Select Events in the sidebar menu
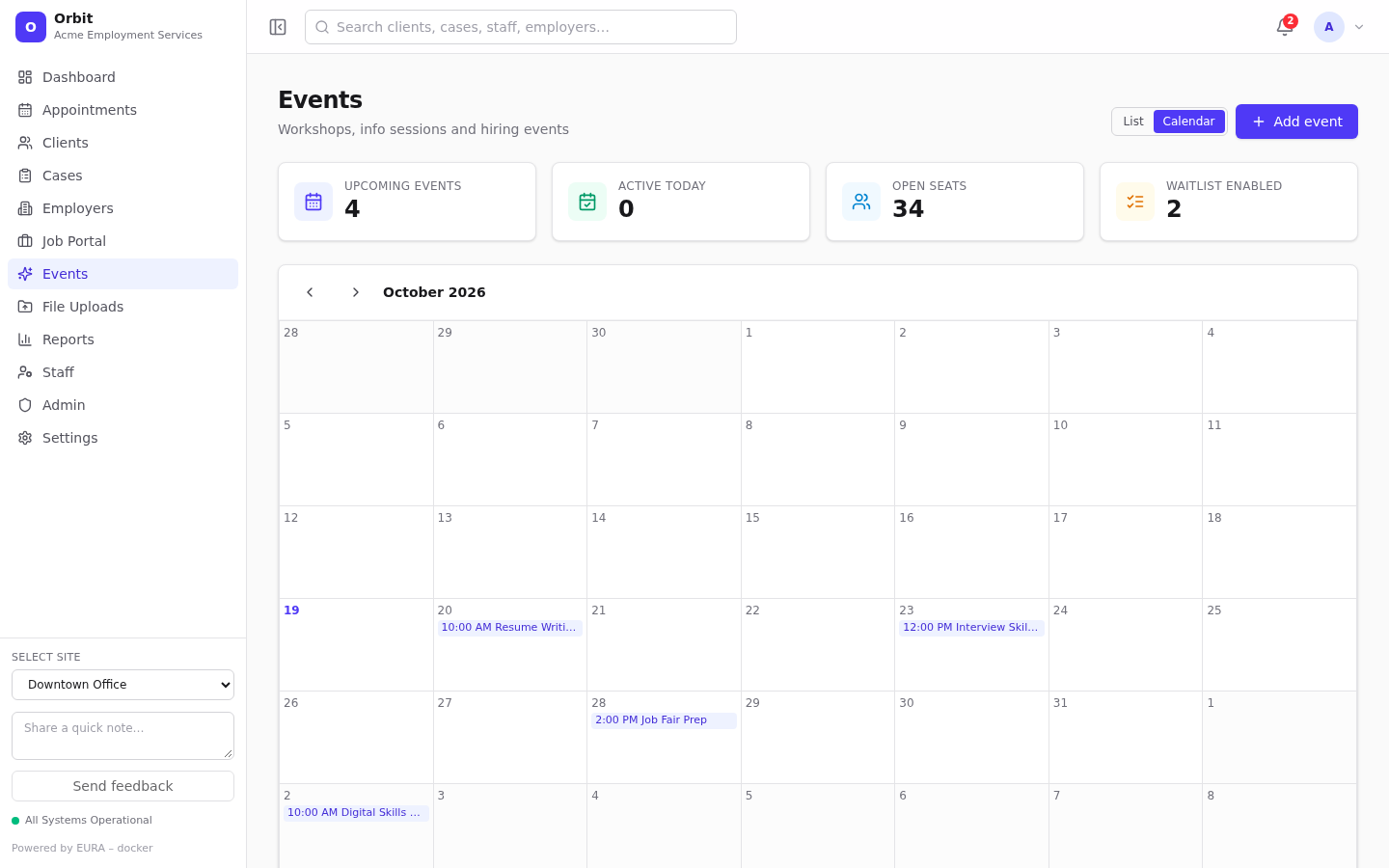This screenshot has width=1389, height=868. pyautogui.click(x=123, y=274)
